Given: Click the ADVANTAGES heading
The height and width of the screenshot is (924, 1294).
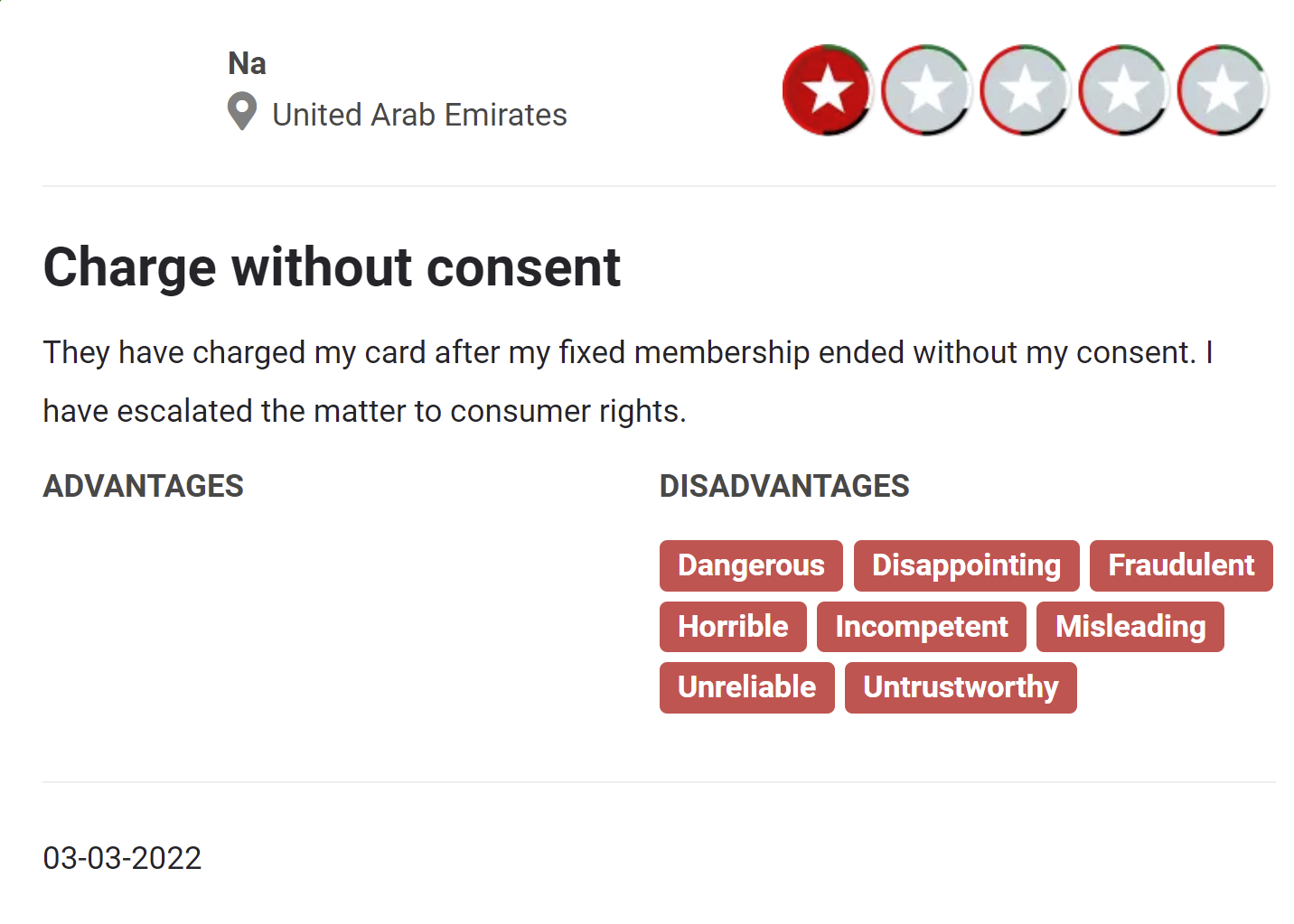Looking at the screenshot, I should coord(143,486).
